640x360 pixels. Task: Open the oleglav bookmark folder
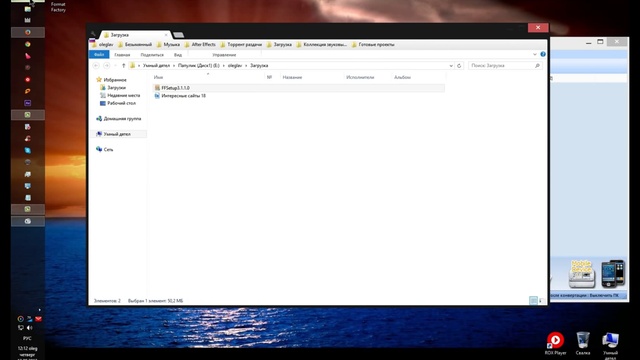click(x=102, y=44)
